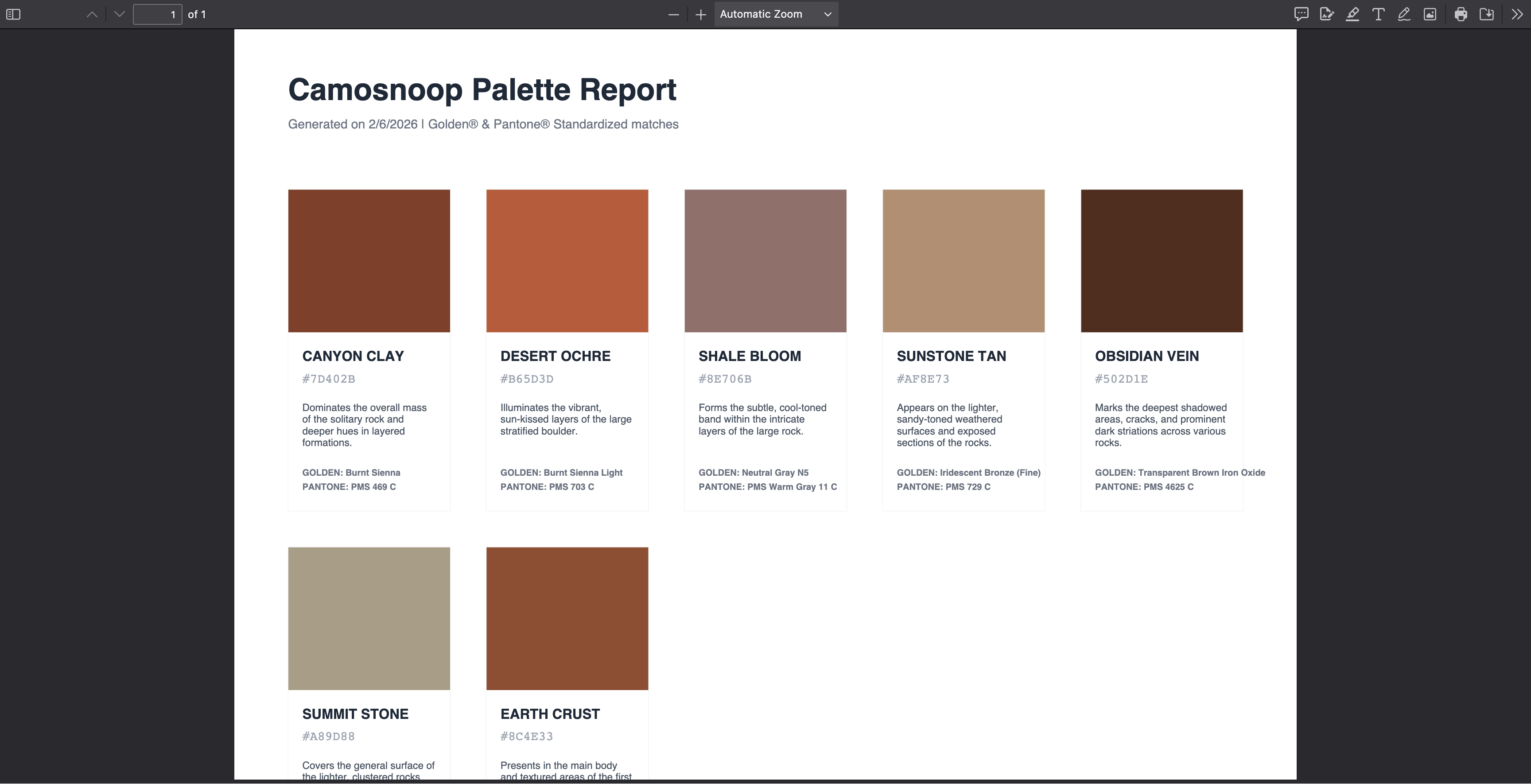Select the text annotation tool

point(1378,14)
